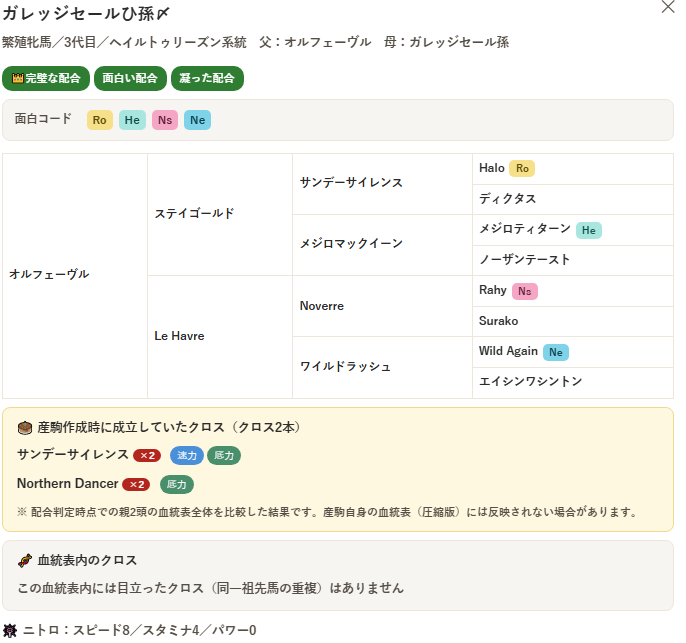Click the candy icon beside 血統表内のクロス
Image resolution: width=686 pixels, height=643 pixels.
pos(25,560)
